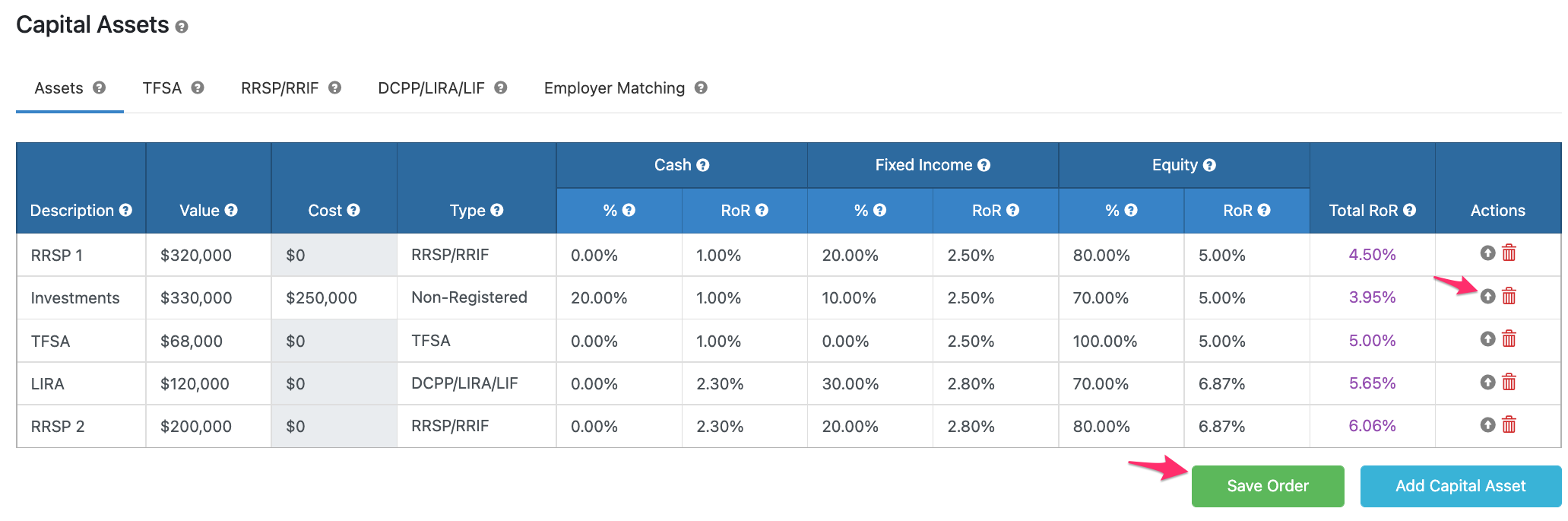The image size is (1568, 521).
Task: Click help icon next to Total RoR header
Action: pos(1409,210)
